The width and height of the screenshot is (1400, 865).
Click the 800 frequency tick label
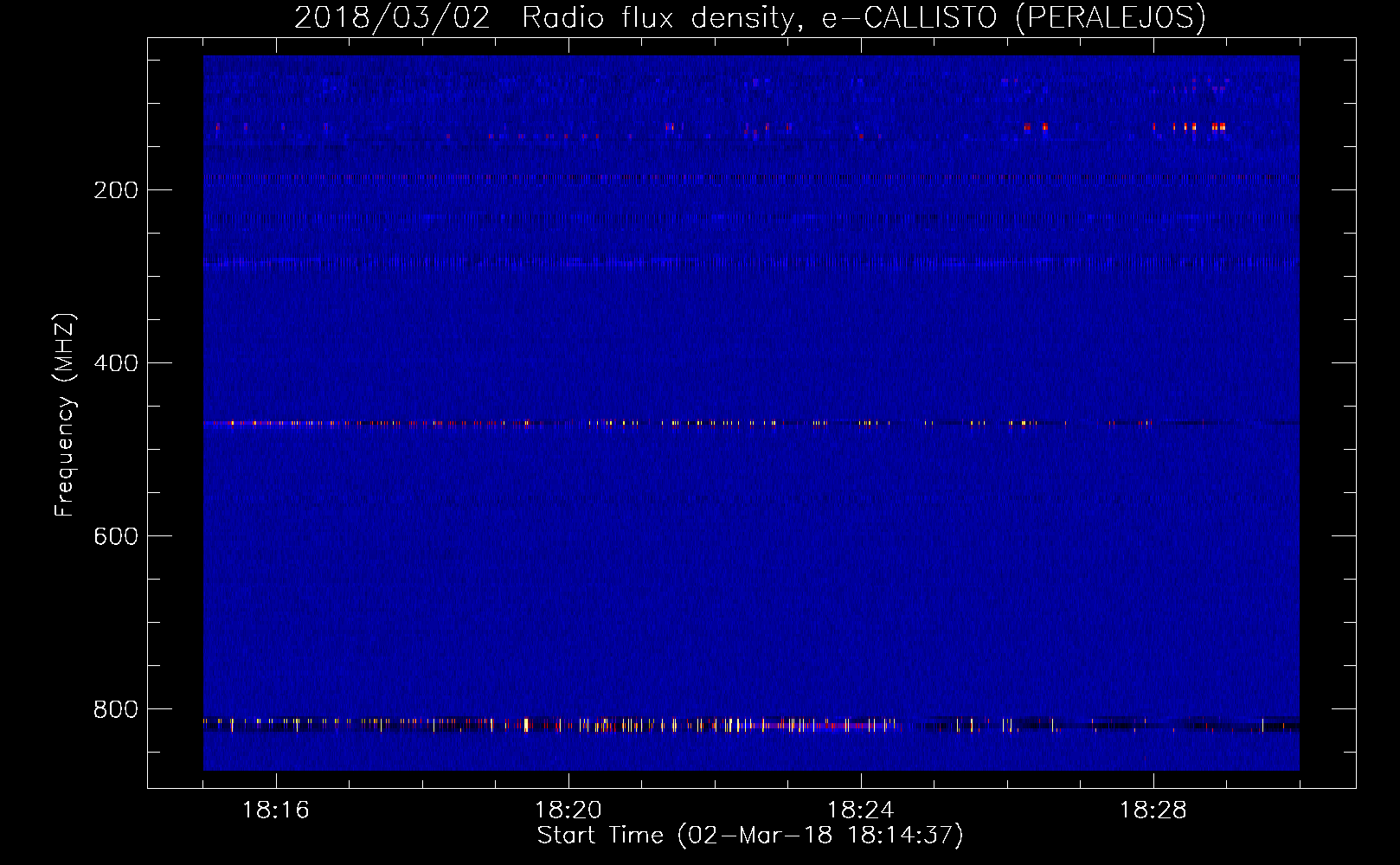pyautogui.click(x=116, y=709)
